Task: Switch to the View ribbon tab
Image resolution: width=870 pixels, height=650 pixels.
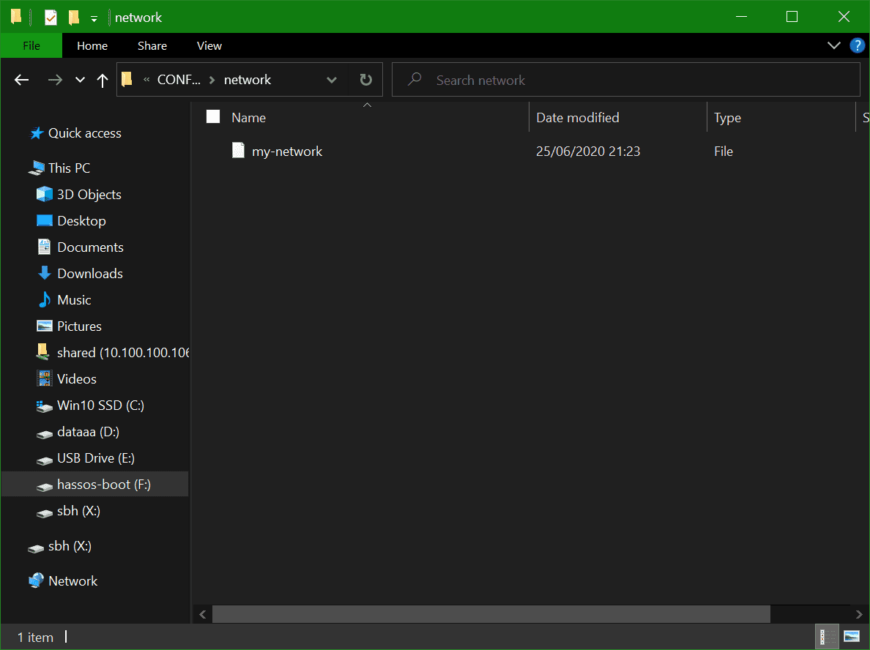Action: 209,45
